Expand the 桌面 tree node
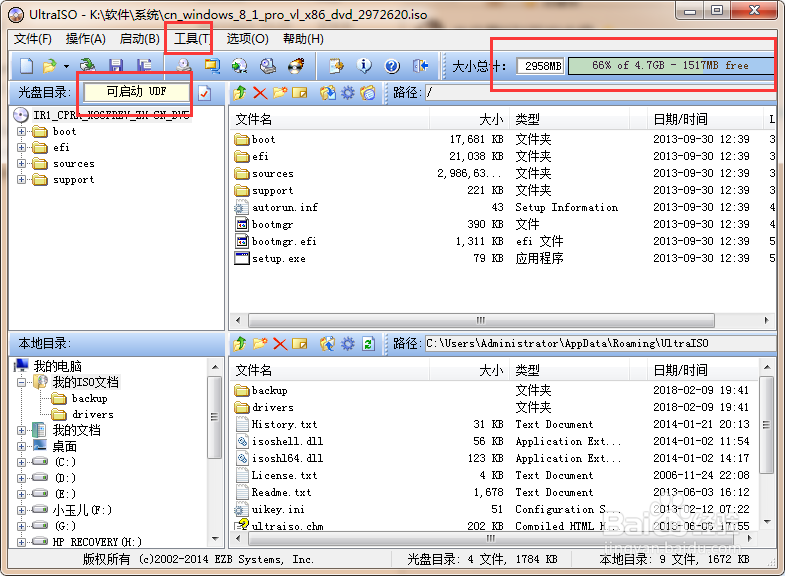Image resolution: width=785 pixels, height=576 pixels. point(21,446)
